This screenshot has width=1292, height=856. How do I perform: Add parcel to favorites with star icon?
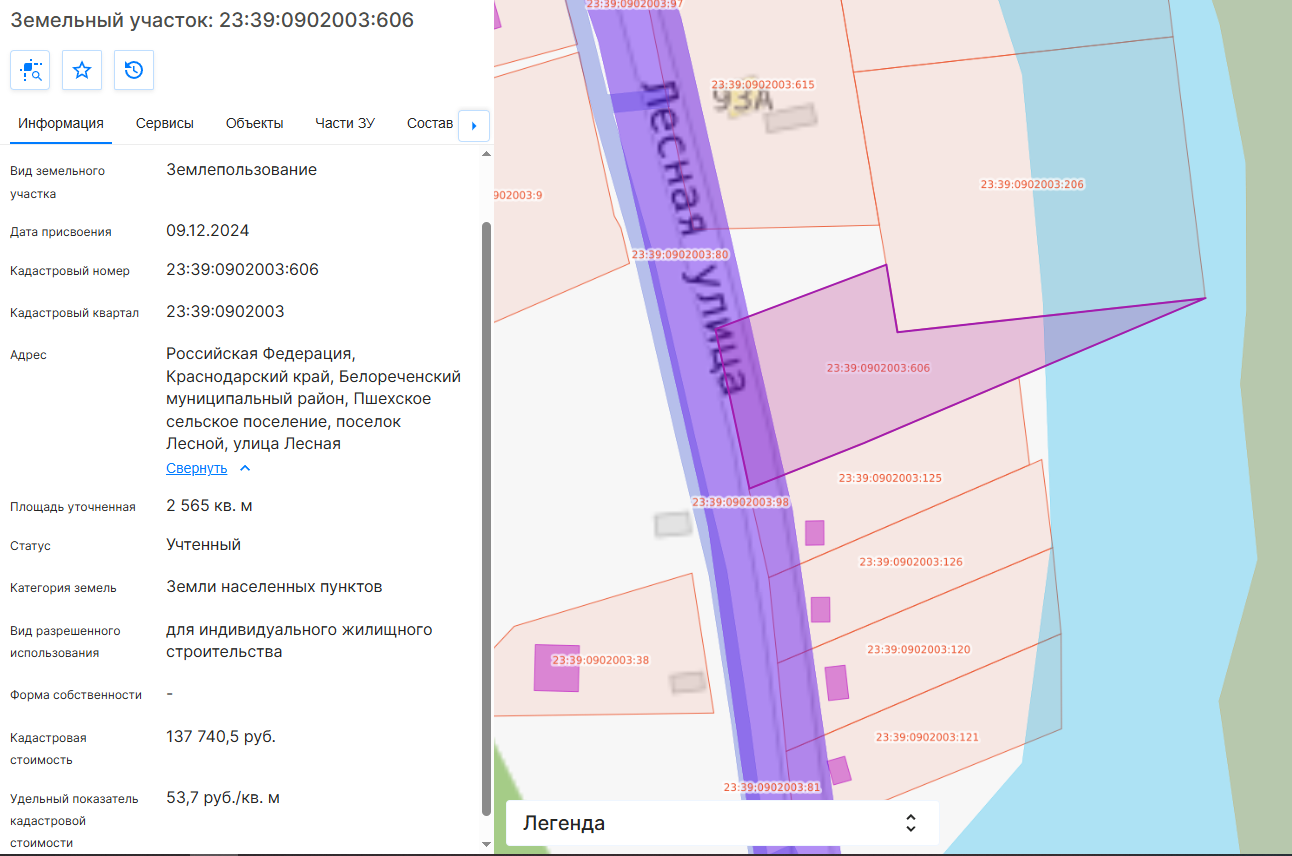(x=82, y=70)
